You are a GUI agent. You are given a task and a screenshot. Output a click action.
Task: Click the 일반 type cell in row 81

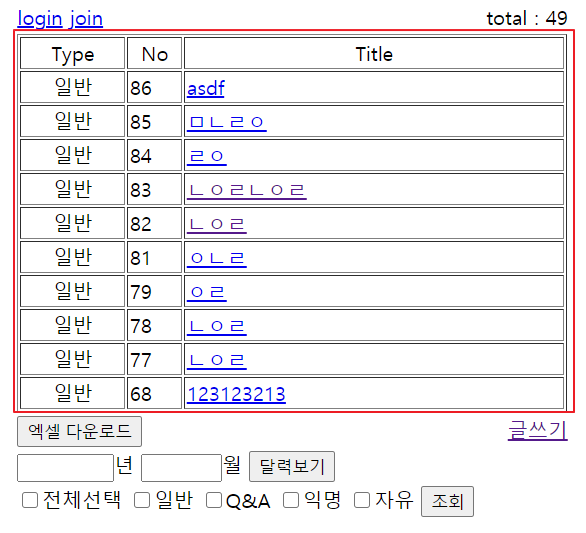coord(73,257)
